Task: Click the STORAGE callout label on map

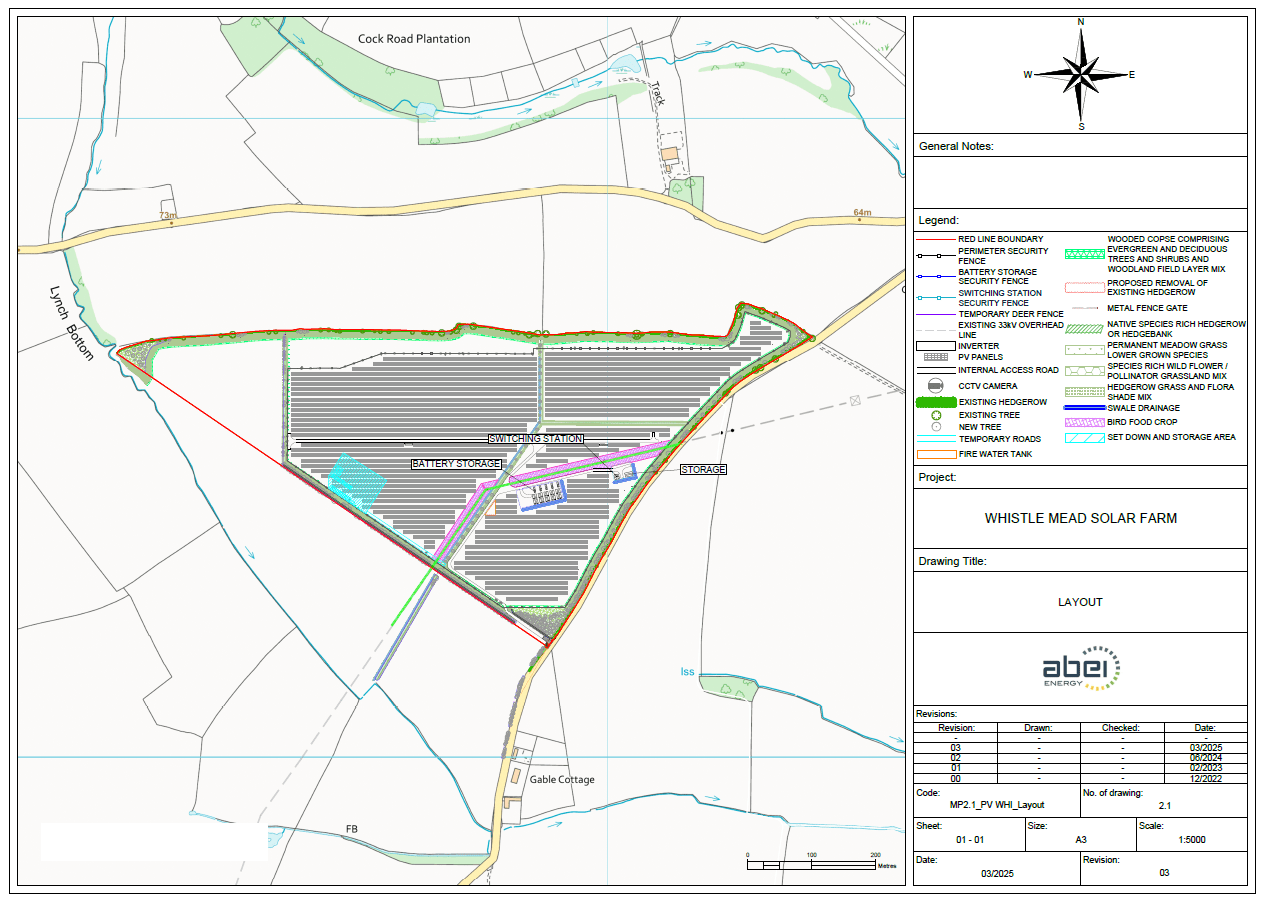Action: coord(703,469)
